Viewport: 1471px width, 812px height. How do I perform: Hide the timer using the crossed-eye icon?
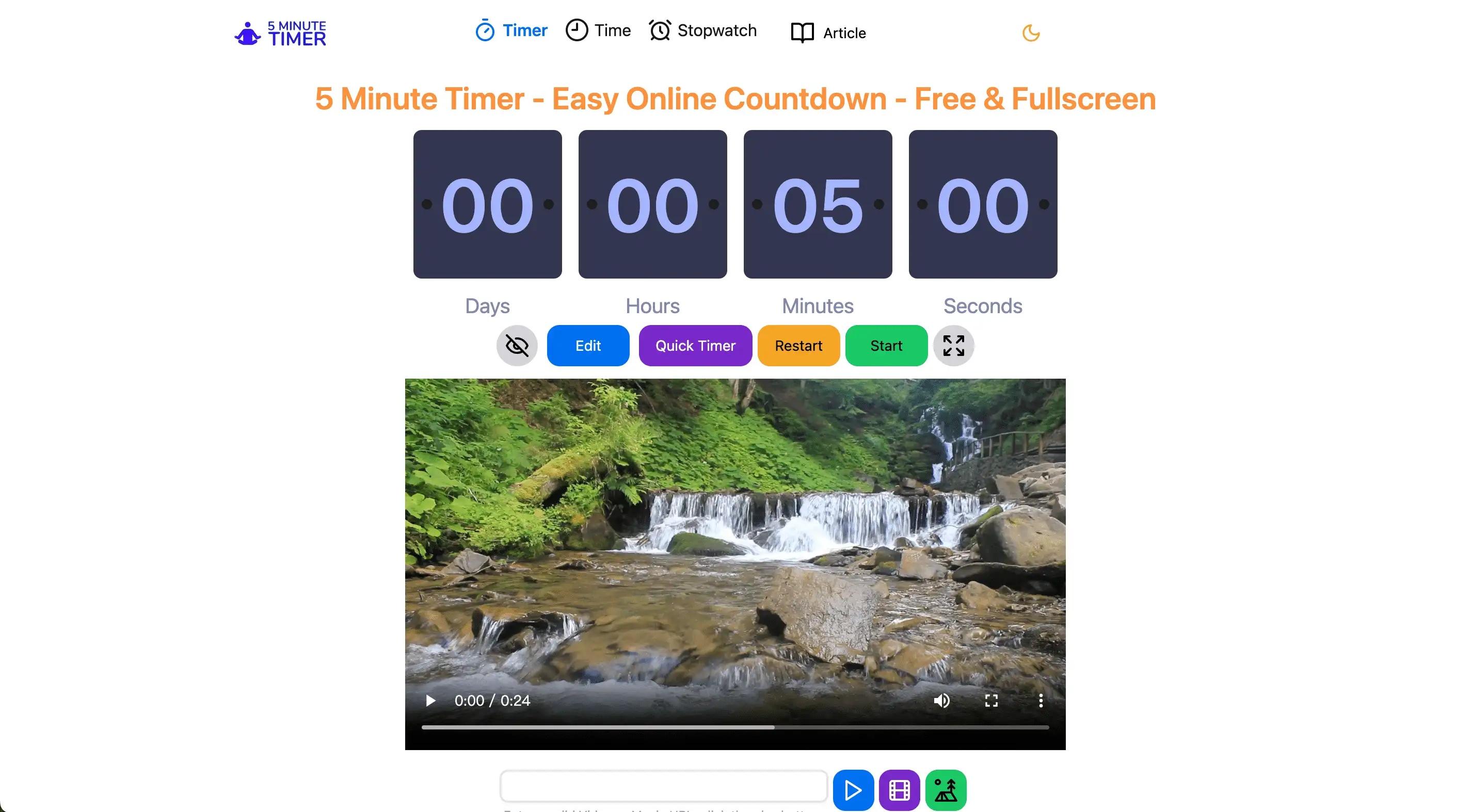tap(517, 345)
